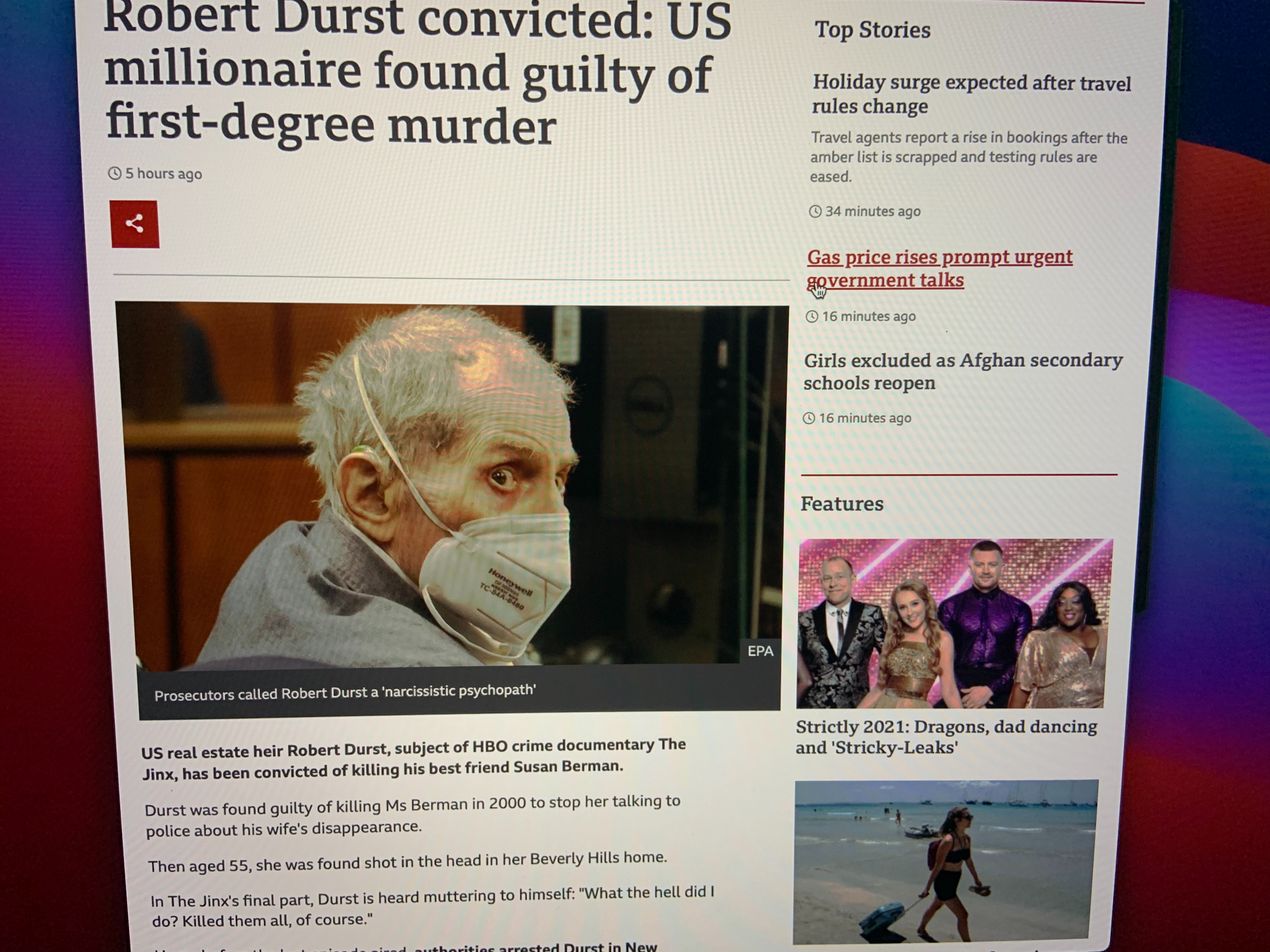Click the 'narcissistic psychopath' photo caption
The width and height of the screenshot is (1270, 952).
pyautogui.click(x=345, y=693)
